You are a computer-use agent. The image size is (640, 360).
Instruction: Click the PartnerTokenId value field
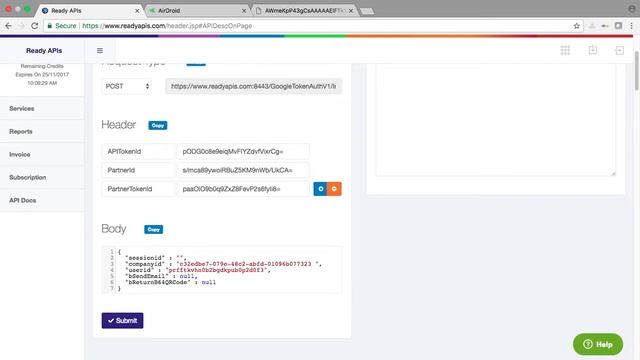click(243, 189)
